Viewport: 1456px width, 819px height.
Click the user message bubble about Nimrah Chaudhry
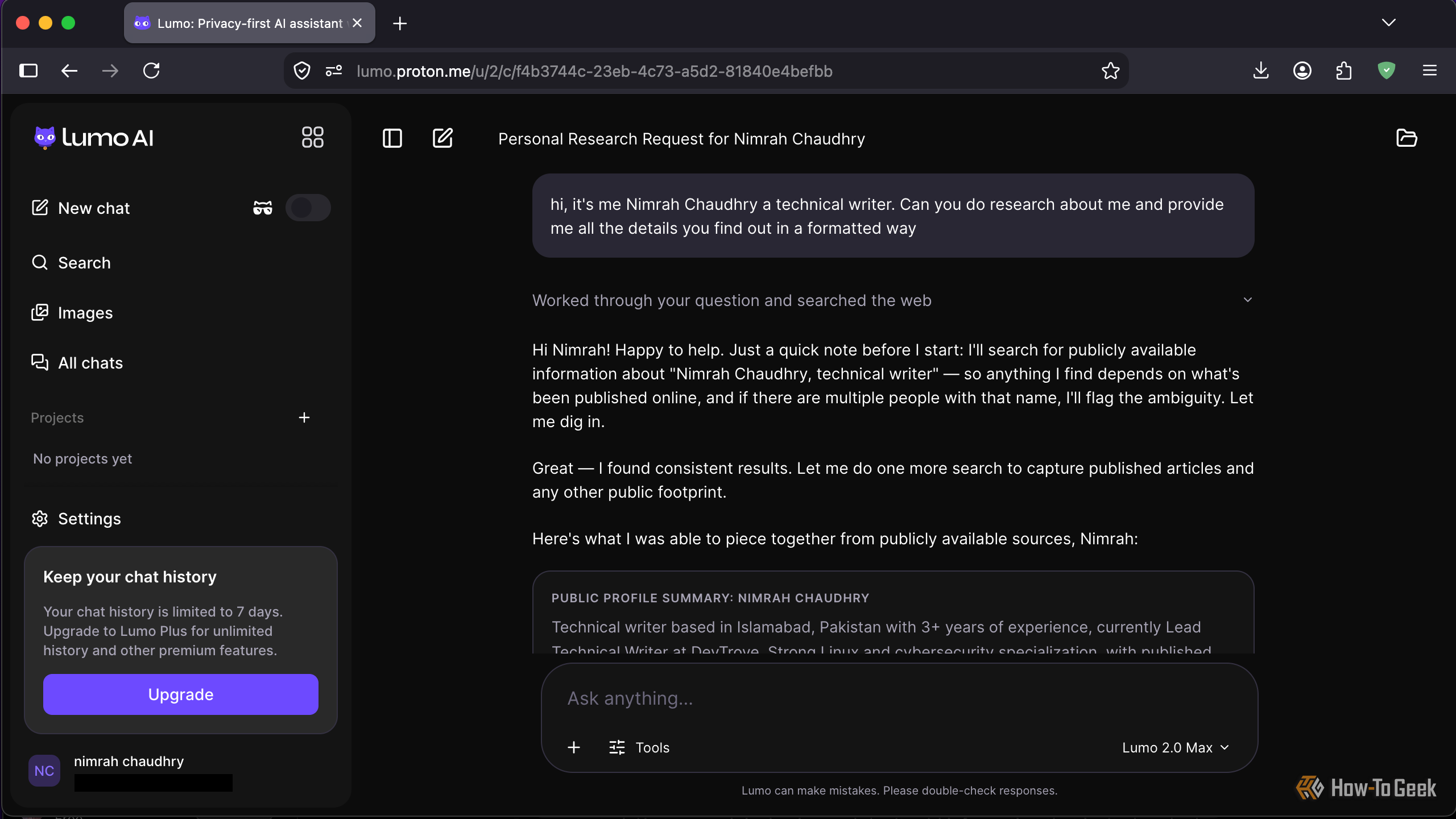(893, 216)
